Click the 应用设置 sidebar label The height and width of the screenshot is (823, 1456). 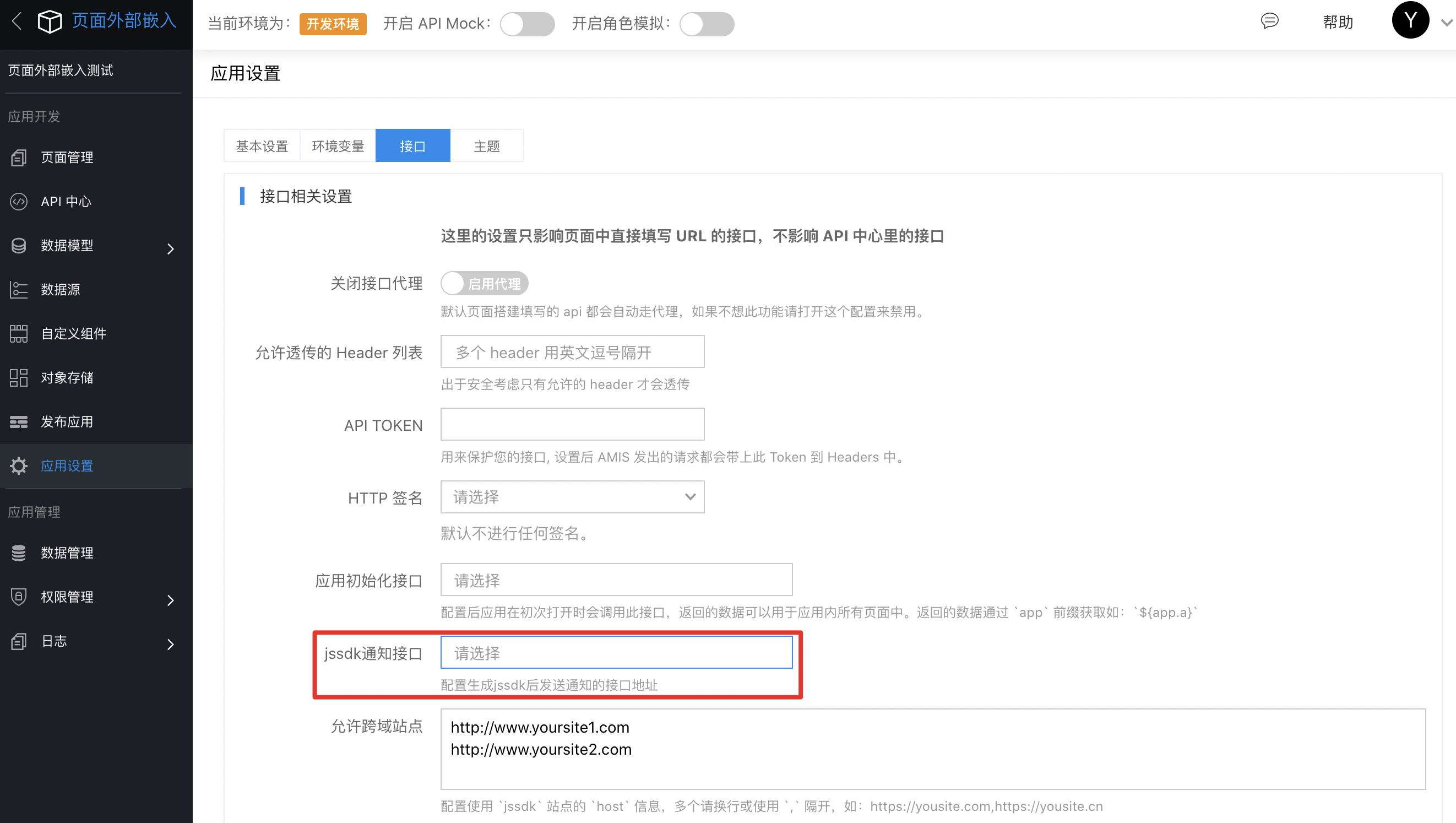tap(67, 467)
